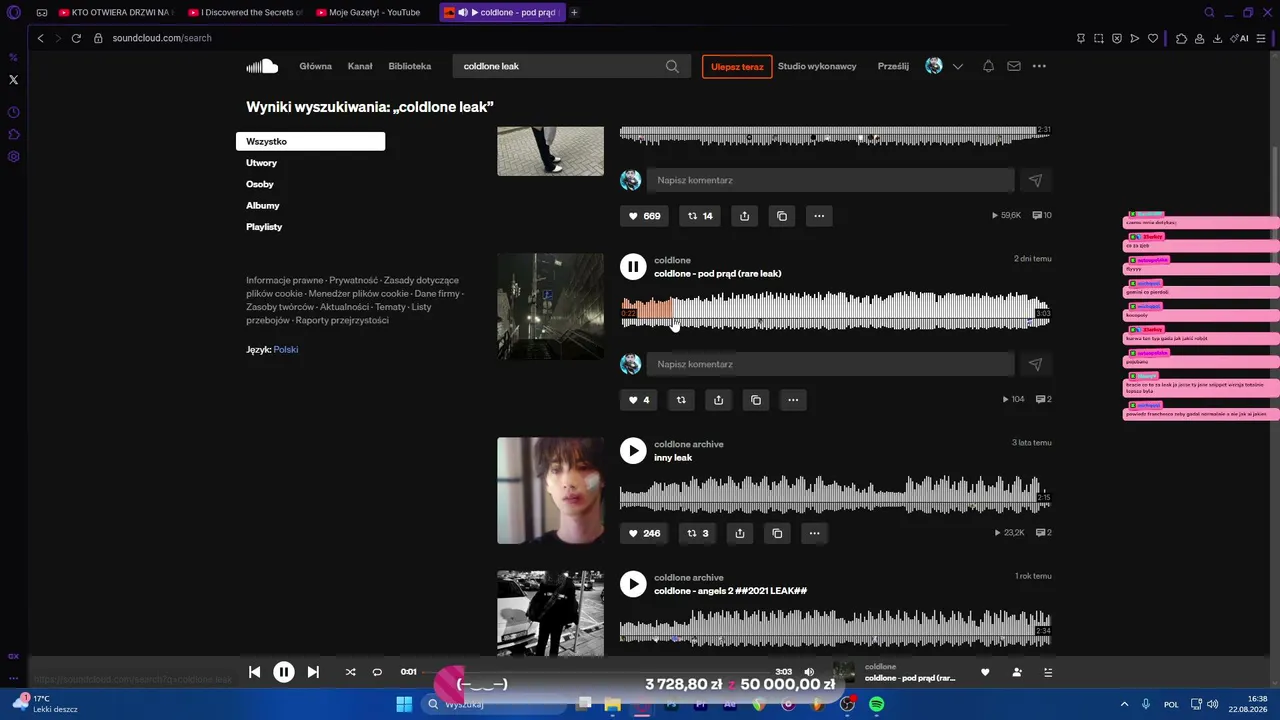This screenshot has height=720, width=1280.
Task: Copy link for the 'inny leak' track
Action: [777, 533]
